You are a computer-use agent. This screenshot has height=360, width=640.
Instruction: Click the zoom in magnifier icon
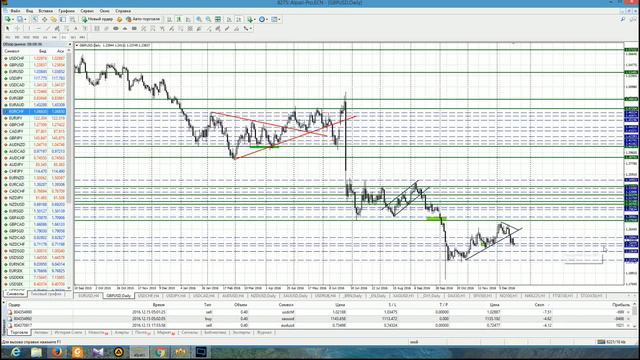pos(200,19)
